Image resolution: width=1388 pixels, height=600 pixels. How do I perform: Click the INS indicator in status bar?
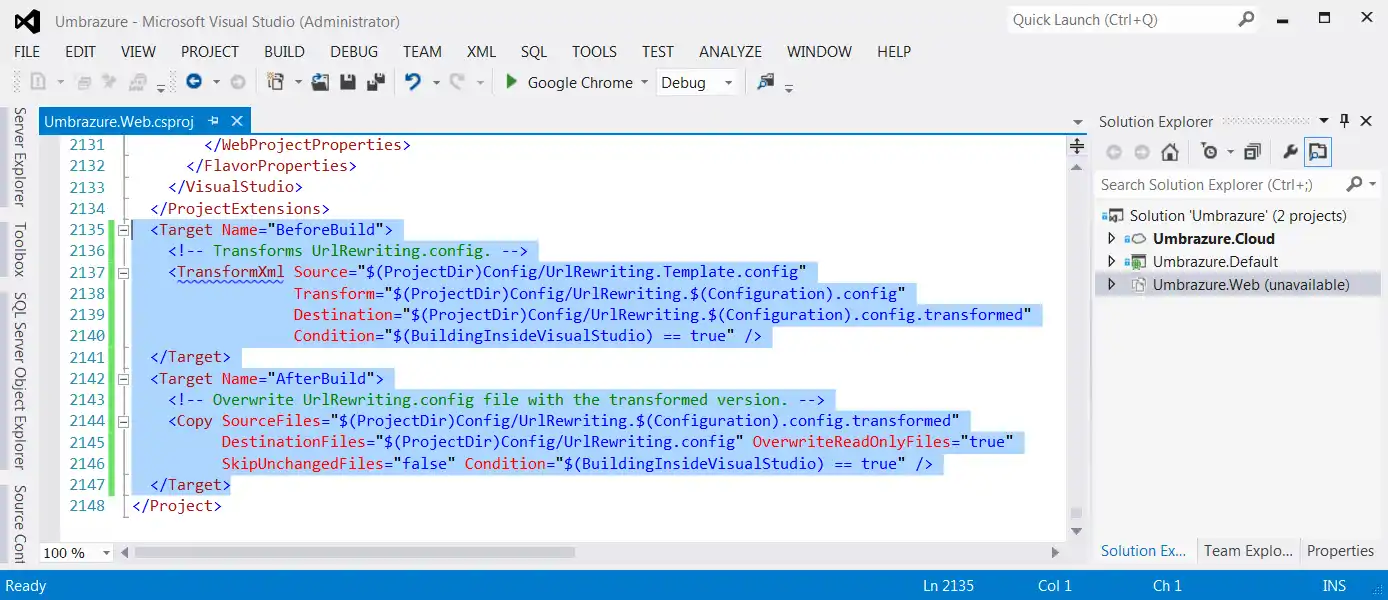click(x=1334, y=586)
